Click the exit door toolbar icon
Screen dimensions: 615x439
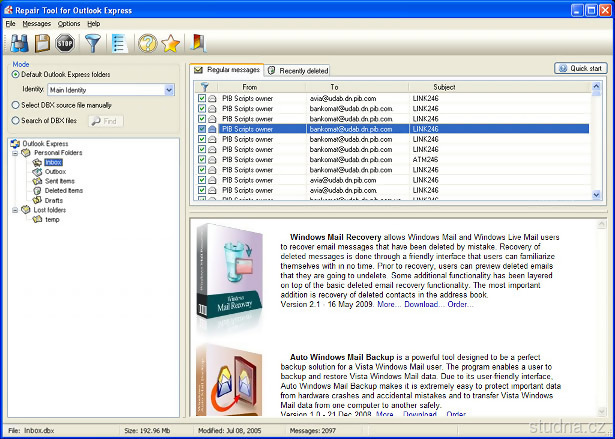(198, 43)
